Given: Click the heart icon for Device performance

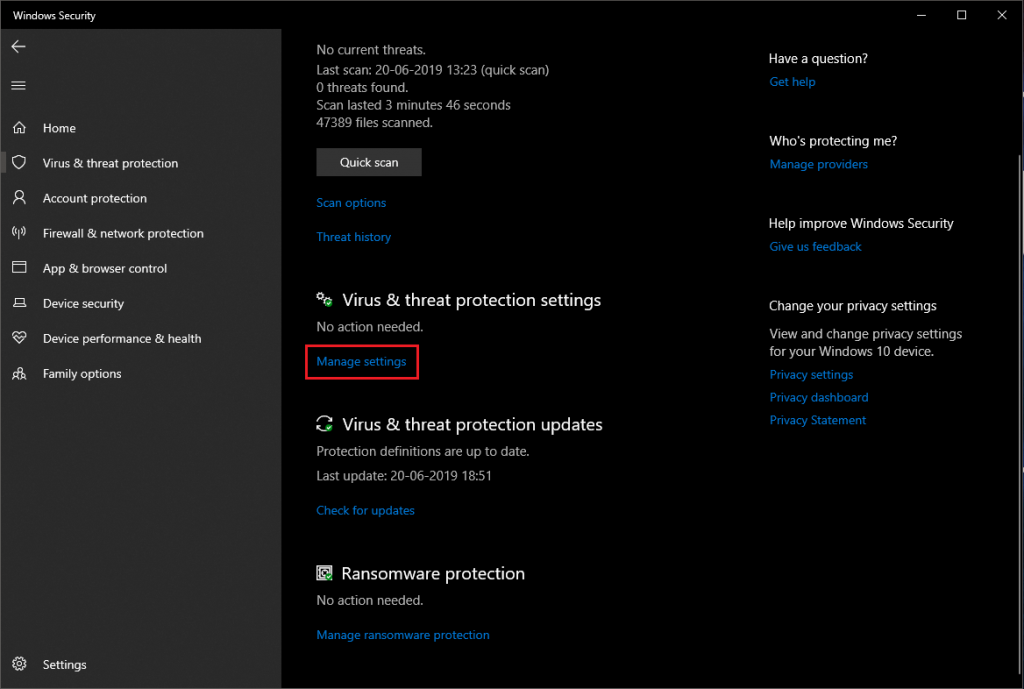Looking at the screenshot, I should 20,338.
